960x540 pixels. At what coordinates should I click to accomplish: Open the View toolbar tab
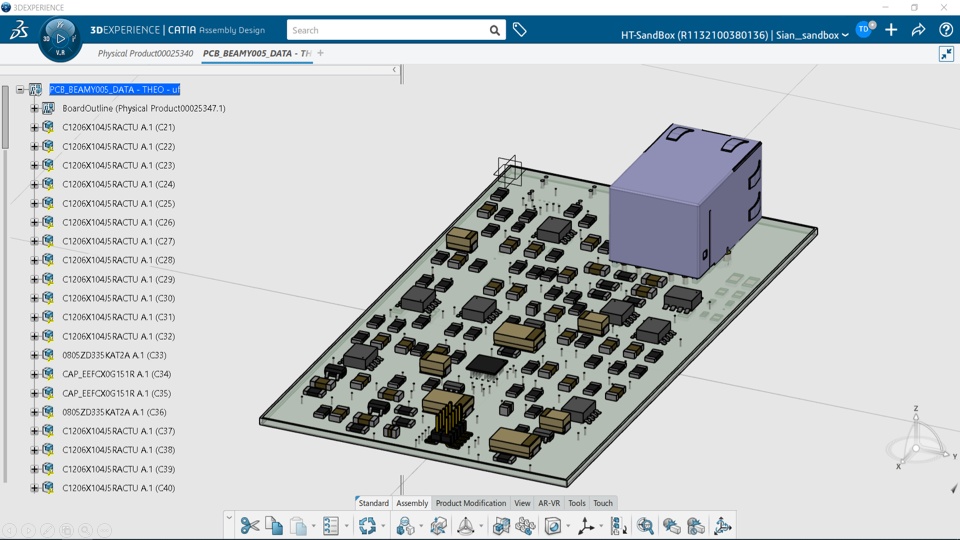(522, 503)
